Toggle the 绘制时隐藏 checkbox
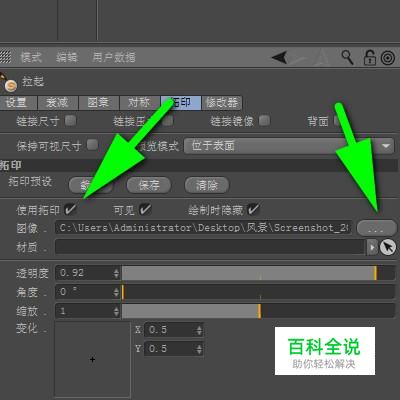Screen dimensions: 400x400 (253, 209)
